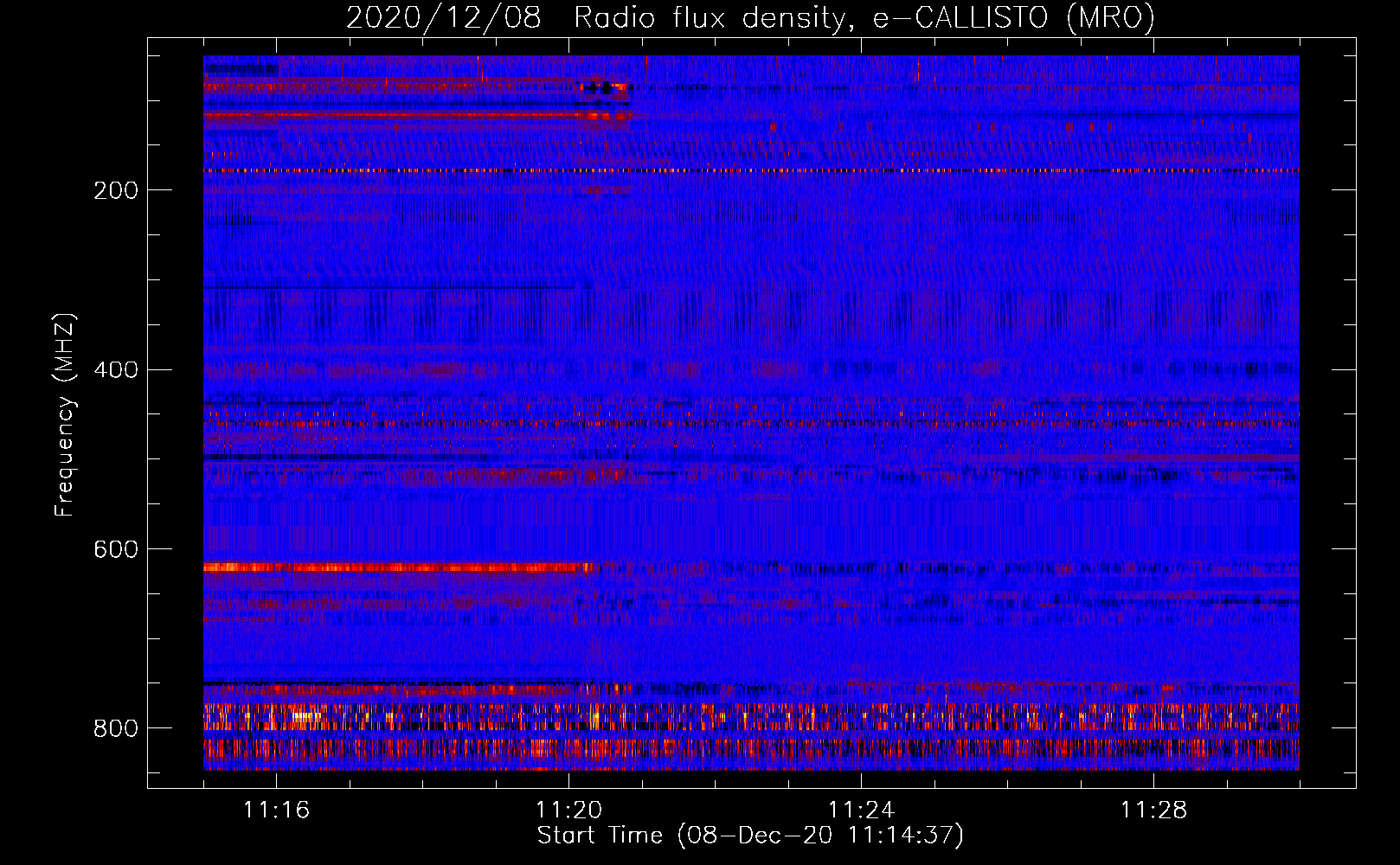The width and height of the screenshot is (1400, 865).
Task: Click the '400' frequency tick label
Action: 116,370
